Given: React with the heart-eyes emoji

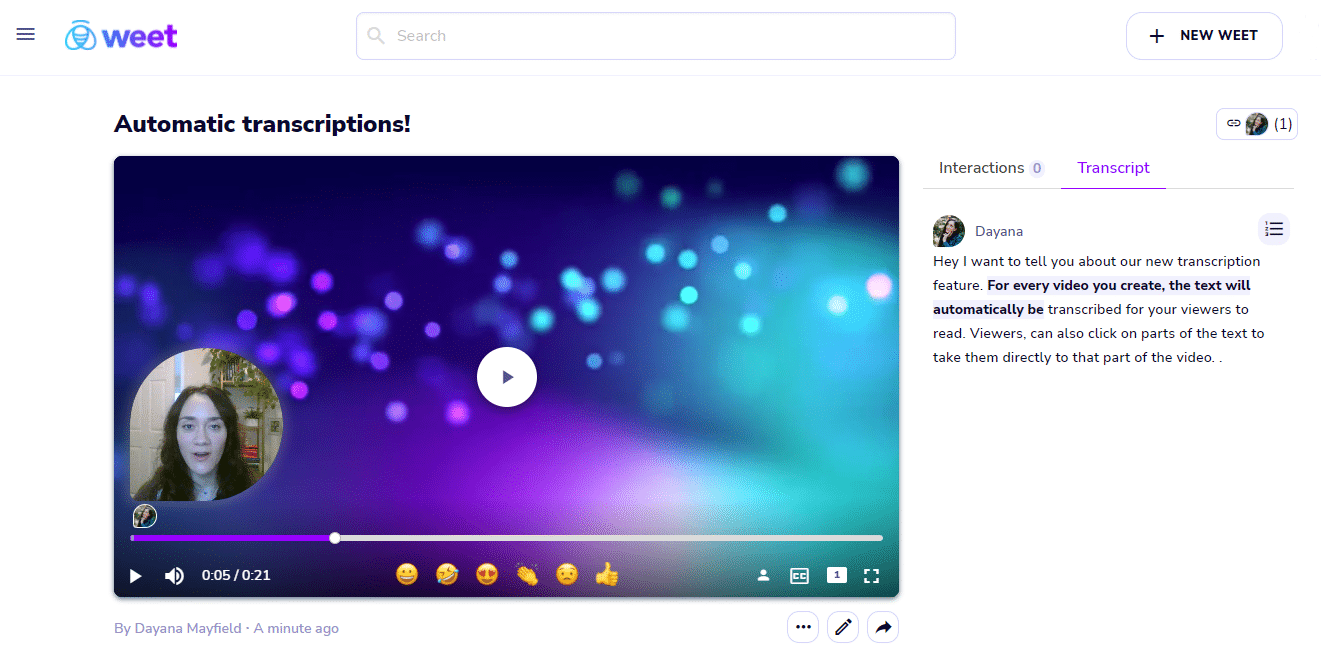Looking at the screenshot, I should 487,575.
